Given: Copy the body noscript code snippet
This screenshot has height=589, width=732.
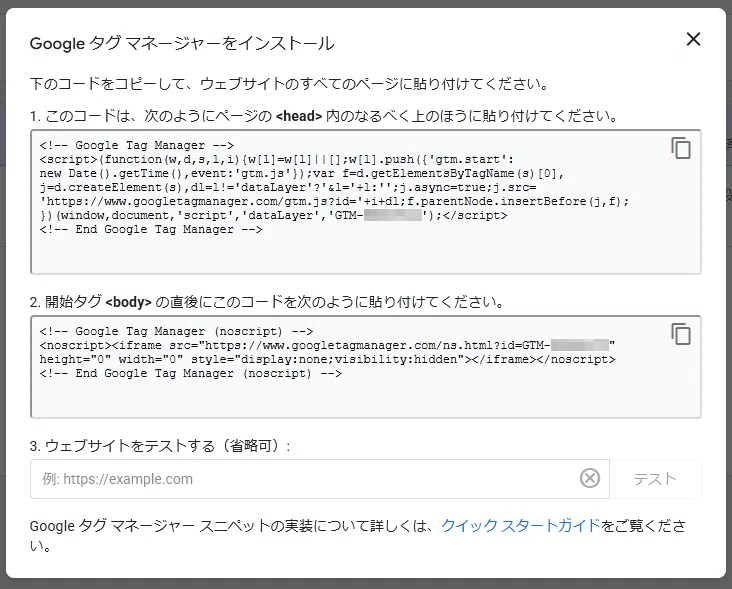Looking at the screenshot, I should tap(681, 334).
